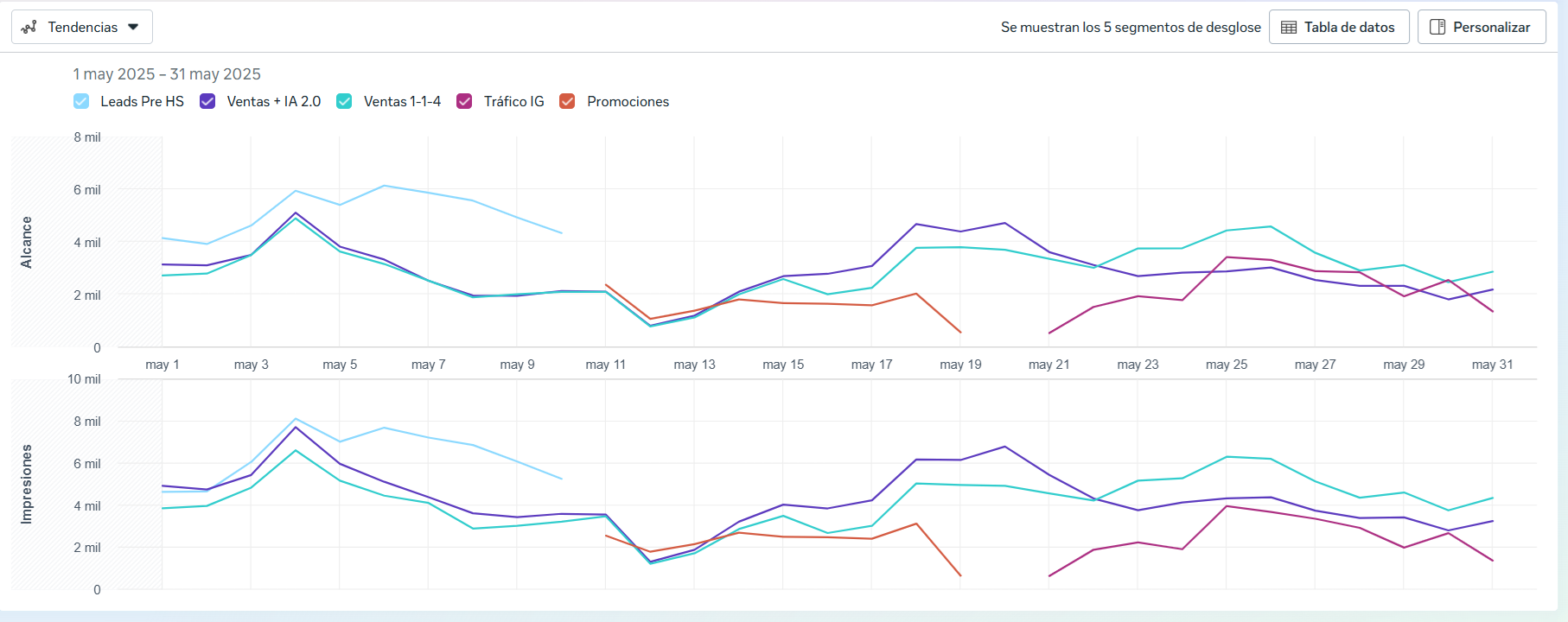Viewport: 1568px width, 622px height.
Task: Click the date range 1 may 2025 – 31 may 2025
Action: pos(167,74)
